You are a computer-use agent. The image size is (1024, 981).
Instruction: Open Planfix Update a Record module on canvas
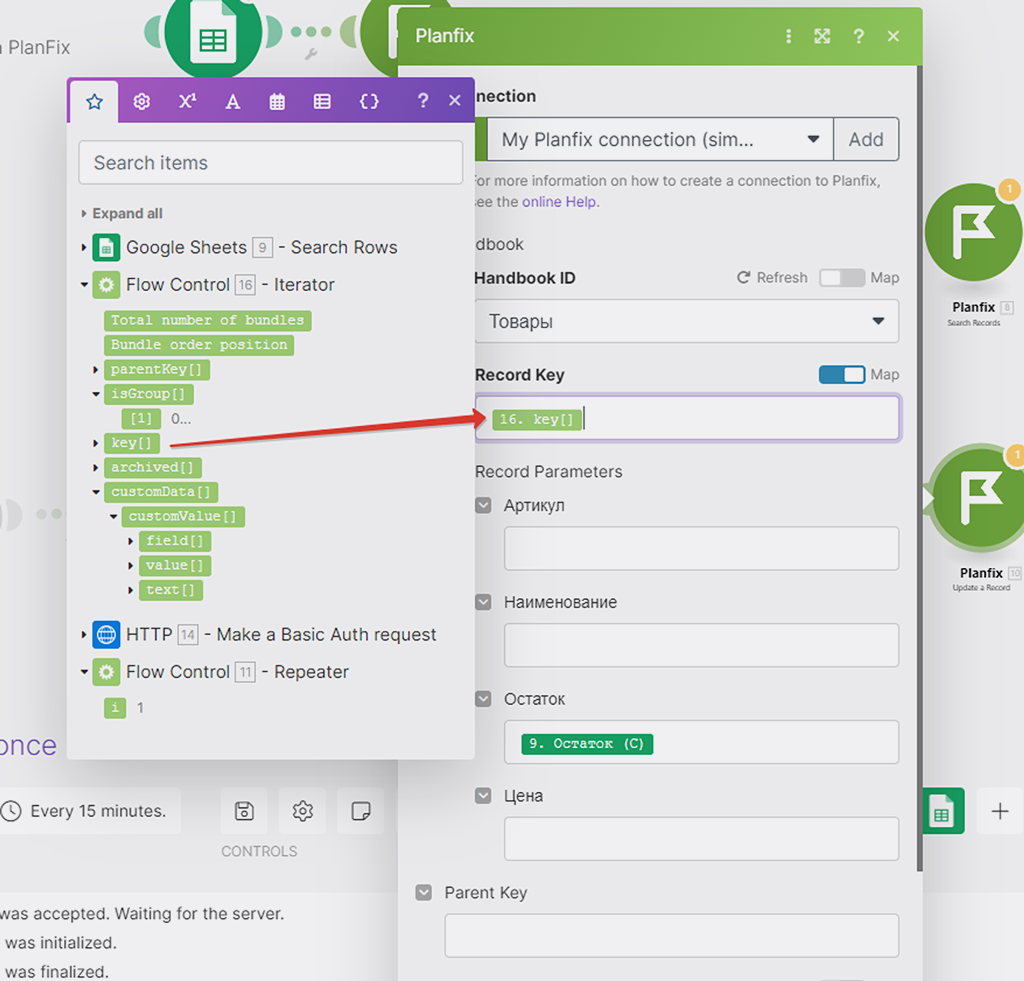tap(980, 499)
